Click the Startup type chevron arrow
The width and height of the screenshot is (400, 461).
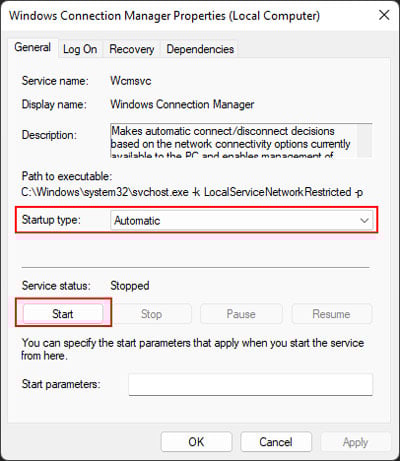(364, 220)
